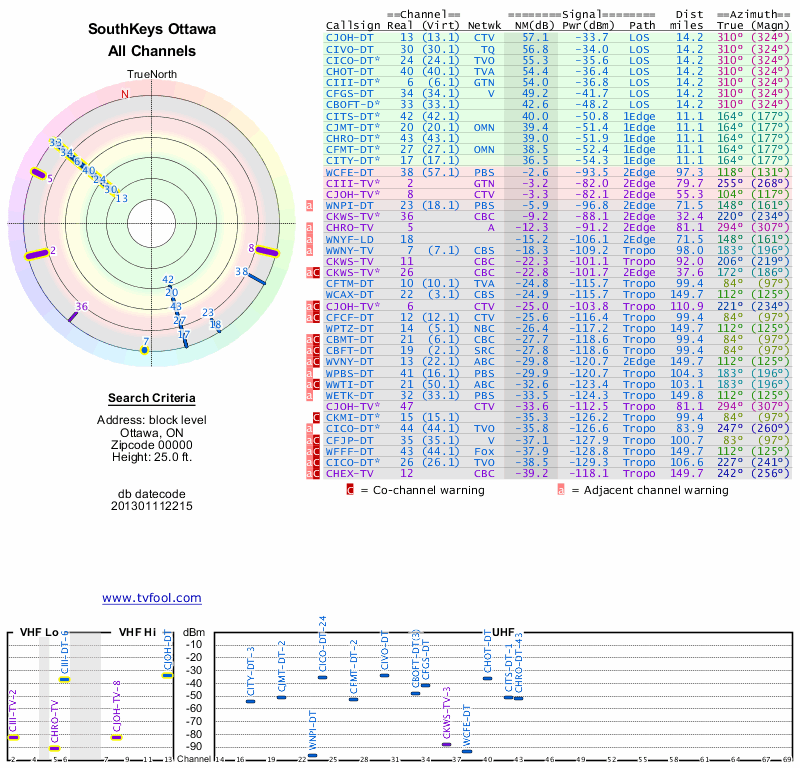Click the co-channel warning icon beside CKMI-DT
This screenshot has width=800, height=768.
coord(315,415)
